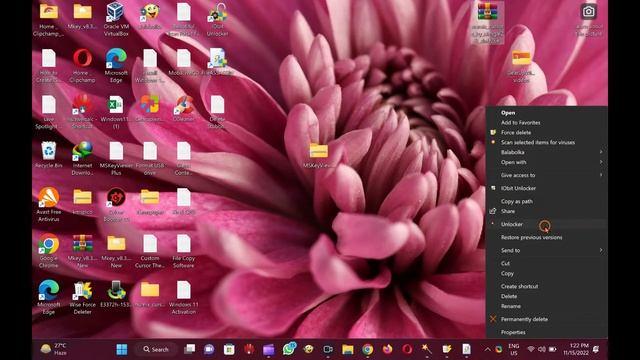The height and width of the screenshot is (360, 640).
Task: Select the Balabolka smiley desktop shortcut
Action: [x=150, y=16]
